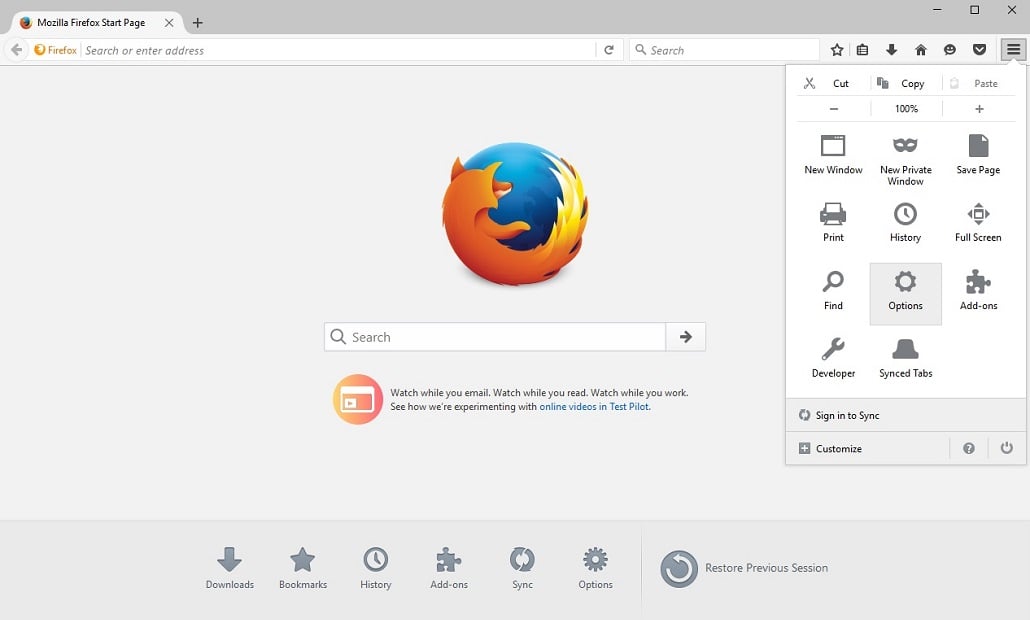Image resolution: width=1030 pixels, height=620 pixels.
Task: Click Sign in to Sync
Action: 906,415
